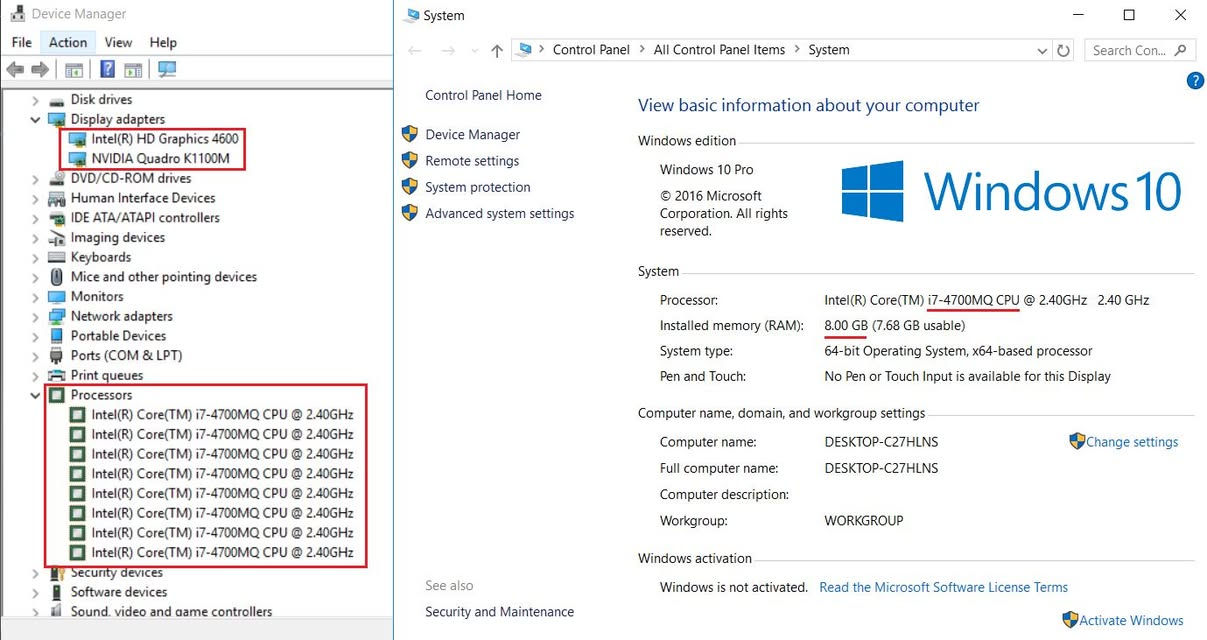Refresh the System window address bar

(x=1063, y=50)
